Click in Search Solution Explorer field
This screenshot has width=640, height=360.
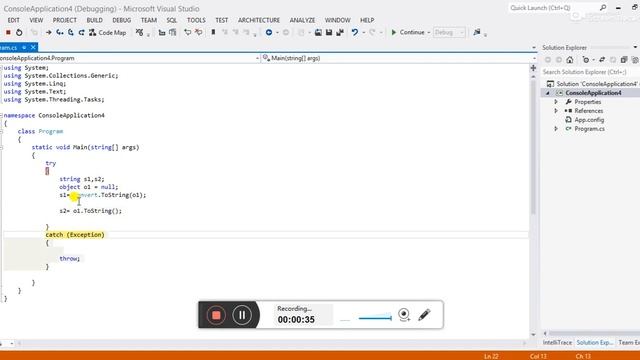pyautogui.click(x=590, y=72)
